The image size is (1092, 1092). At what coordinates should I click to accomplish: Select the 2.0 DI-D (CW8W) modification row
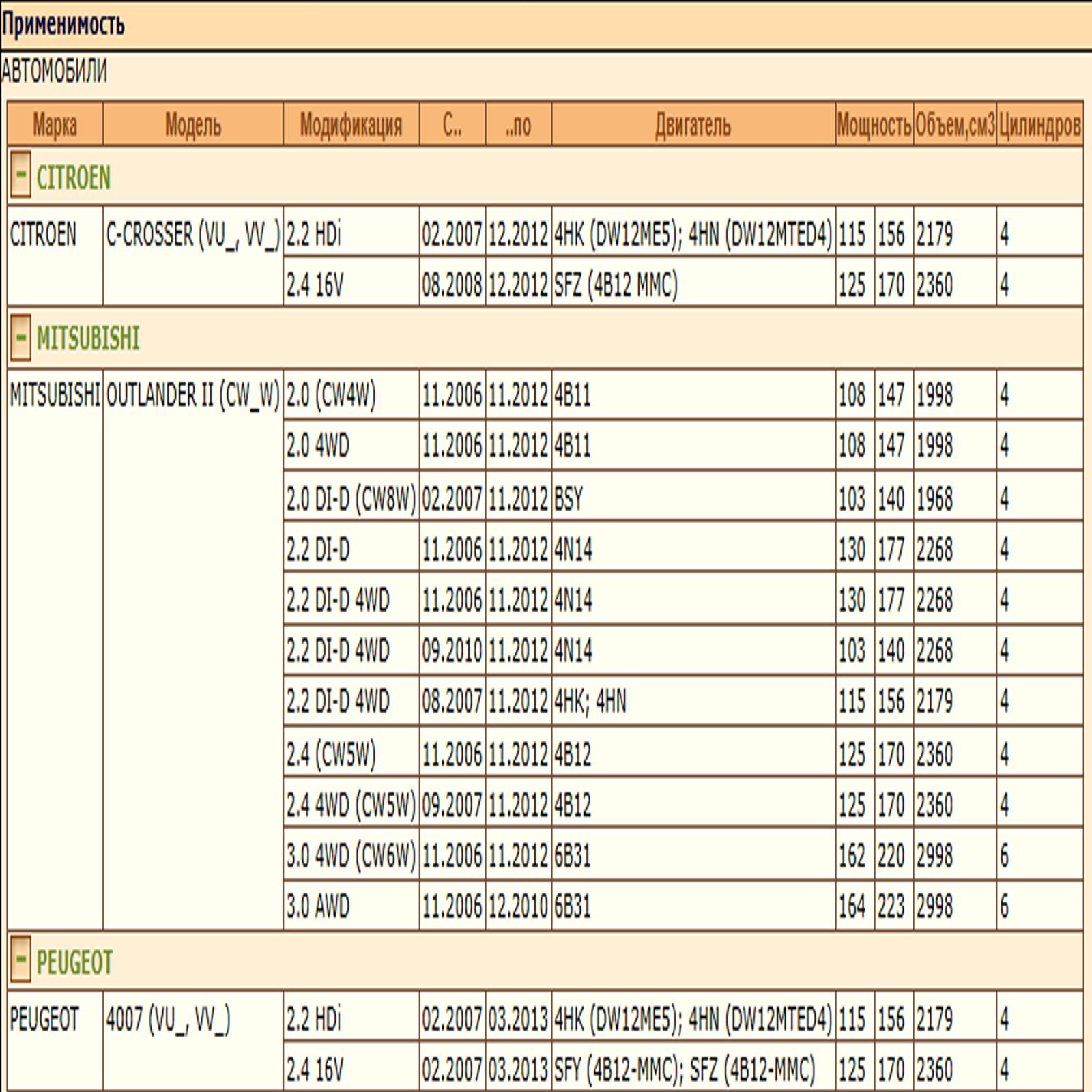tap(351, 498)
